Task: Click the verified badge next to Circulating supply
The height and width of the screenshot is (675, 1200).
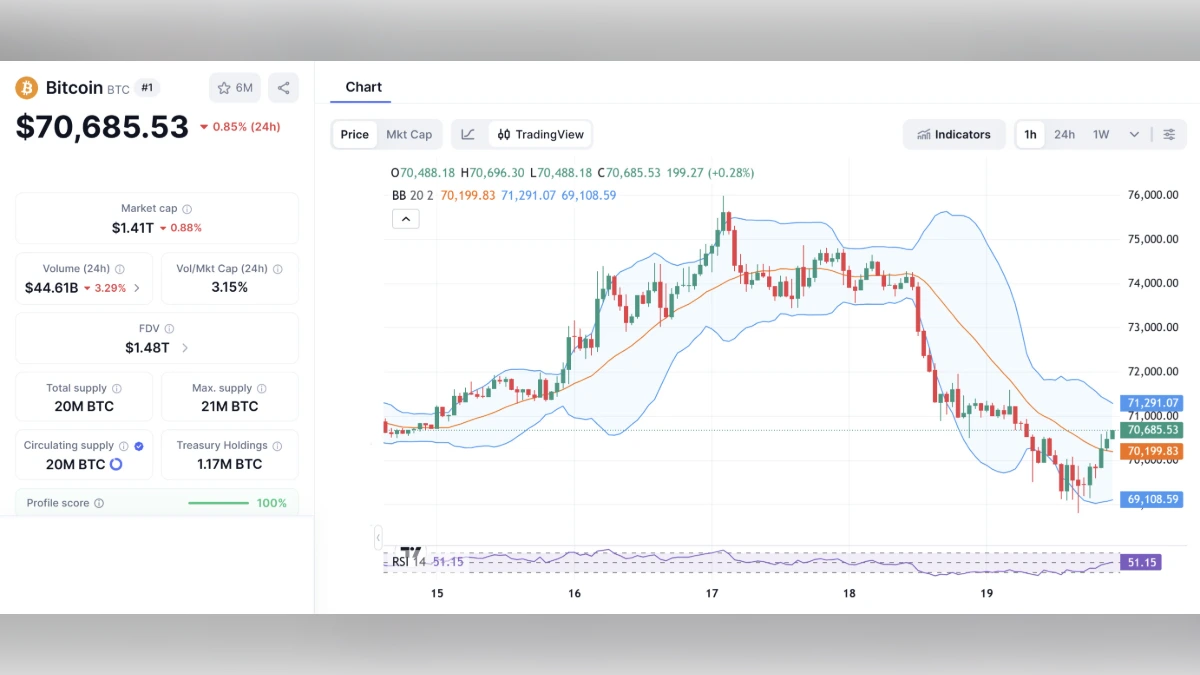Action: pyautogui.click(x=139, y=446)
